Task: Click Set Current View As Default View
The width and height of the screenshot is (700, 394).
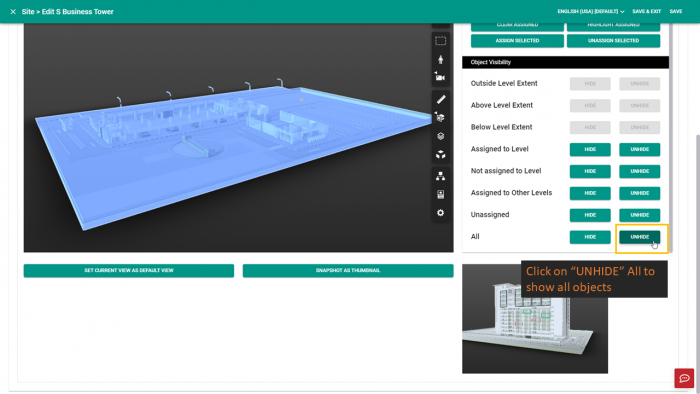Action: (x=129, y=270)
